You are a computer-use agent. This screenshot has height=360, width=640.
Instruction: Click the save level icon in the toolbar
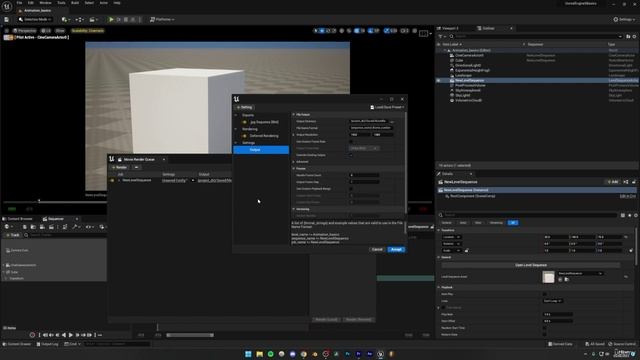click(x=7, y=20)
